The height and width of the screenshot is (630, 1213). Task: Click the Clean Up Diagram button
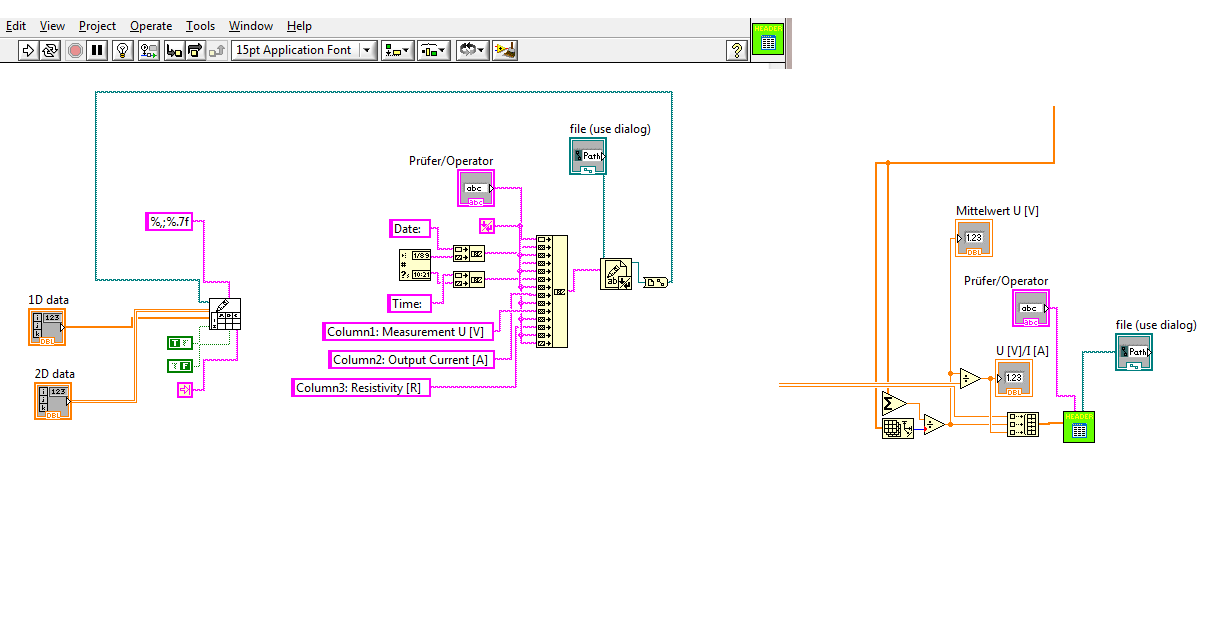(505, 50)
